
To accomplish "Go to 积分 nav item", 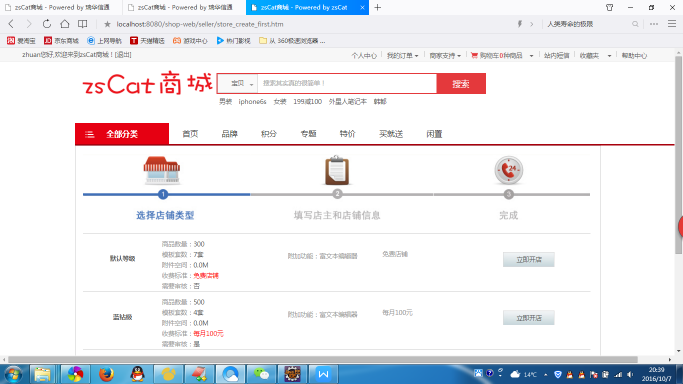I will (269, 134).
